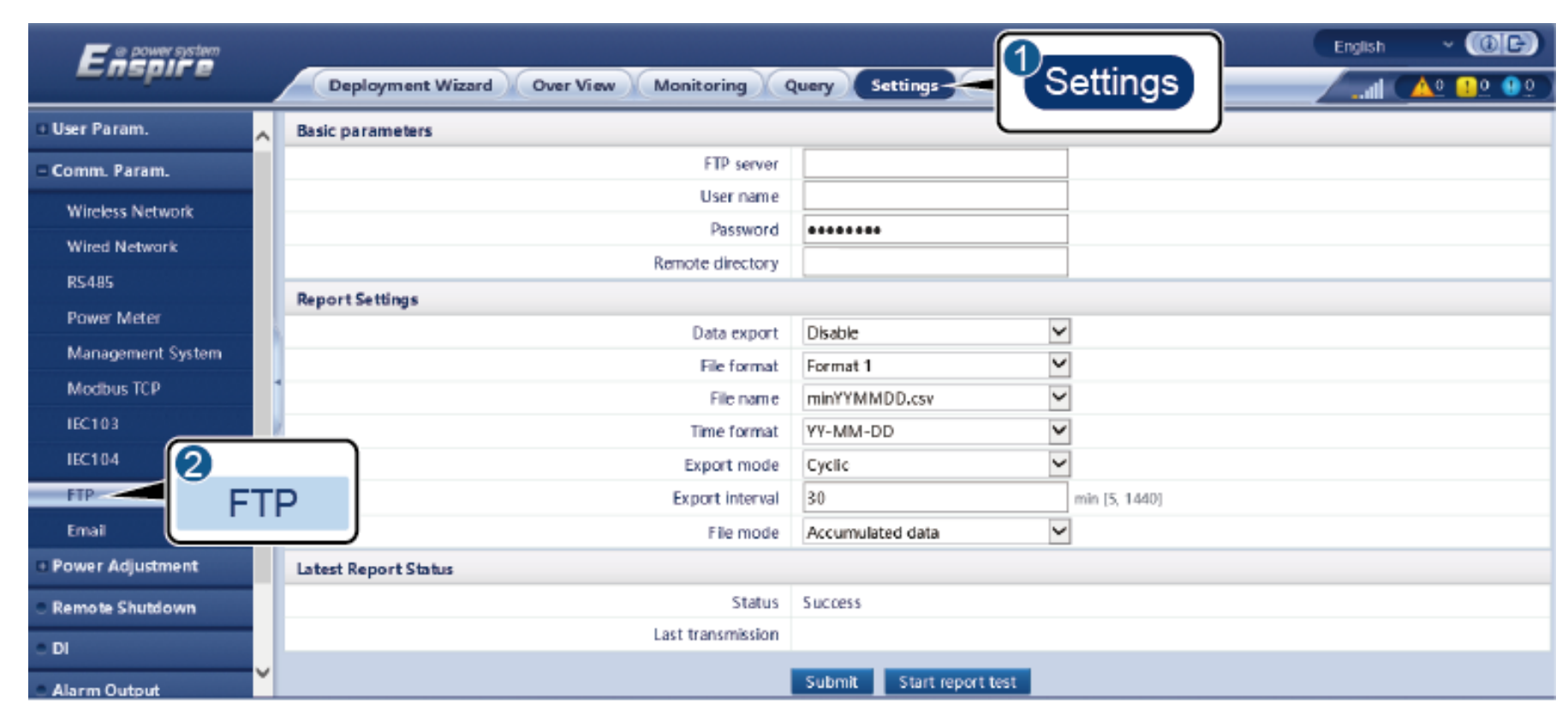Screen dimensions: 1568x714
Task: Open Wireless Network settings
Action: [x=130, y=211]
